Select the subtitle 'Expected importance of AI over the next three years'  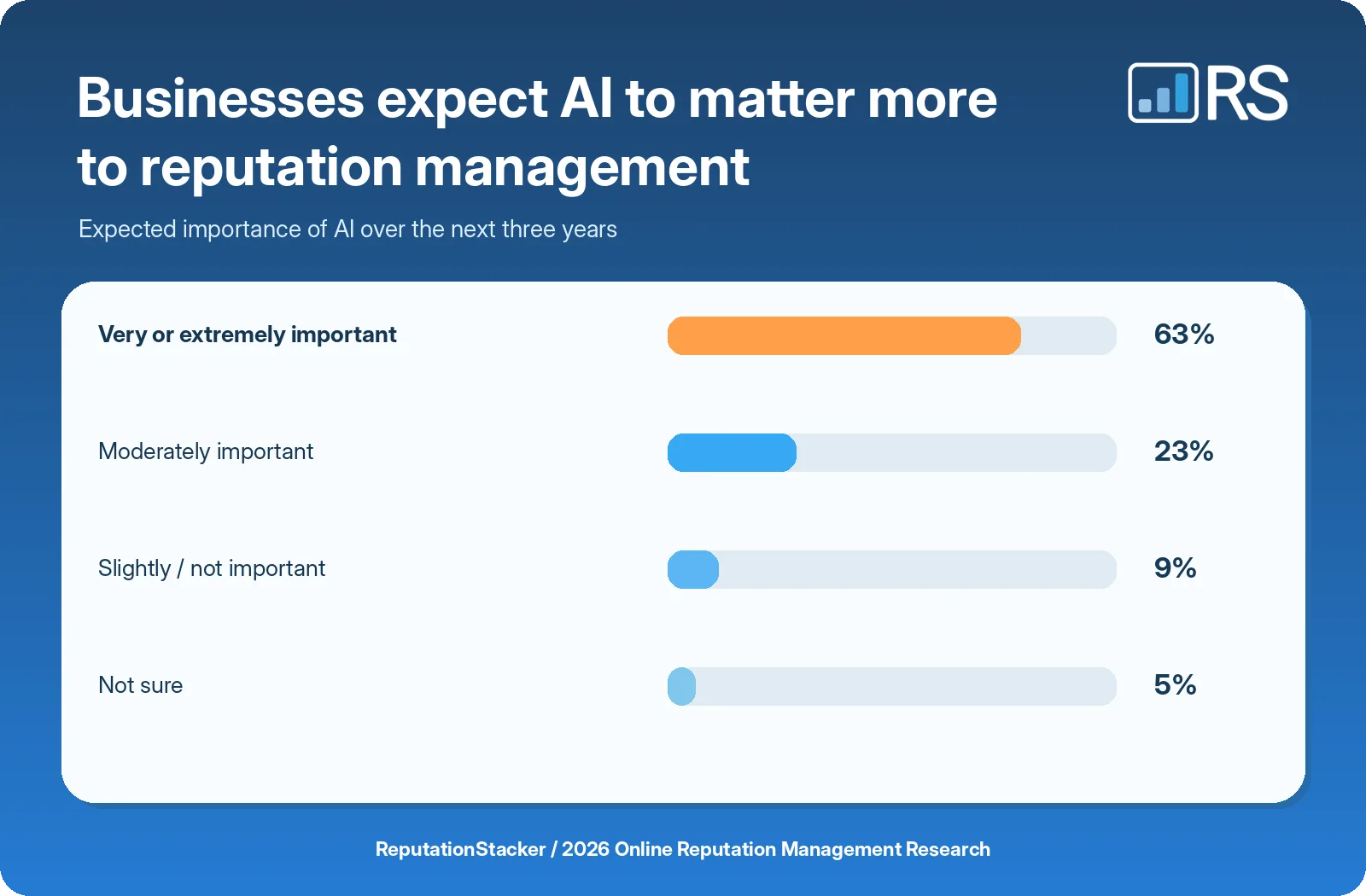point(347,230)
